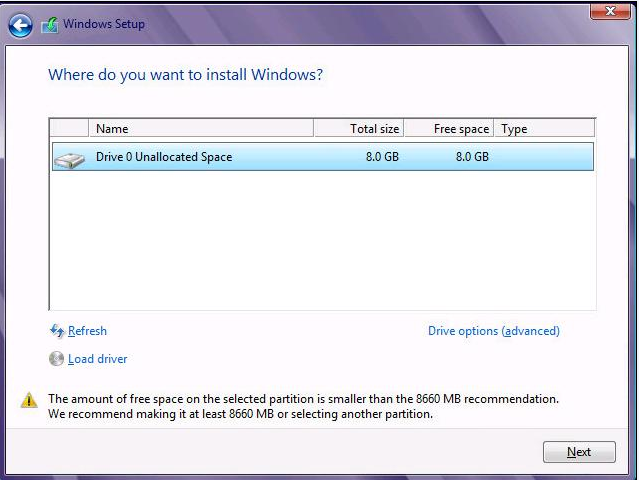Sort by the Type column header
The height and width of the screenshot is (480, 639).
coord(544,129)
